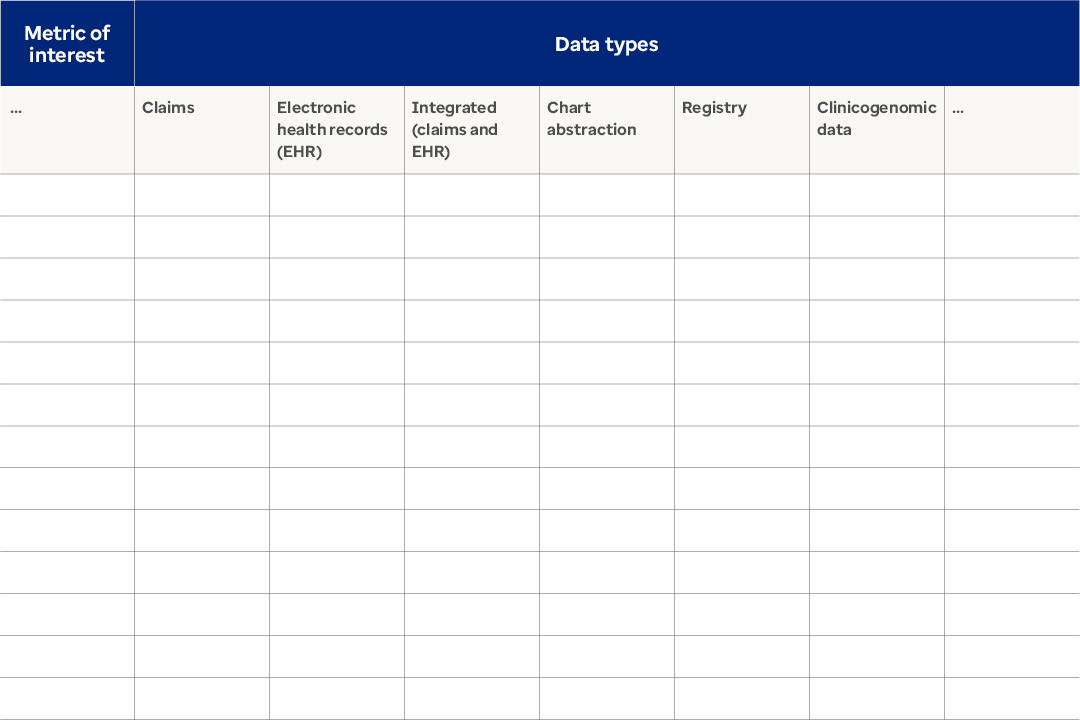1080x720 pixels.
Task: Select bottom row cell under Clinicogenomic data
Action: pos(876,699)
